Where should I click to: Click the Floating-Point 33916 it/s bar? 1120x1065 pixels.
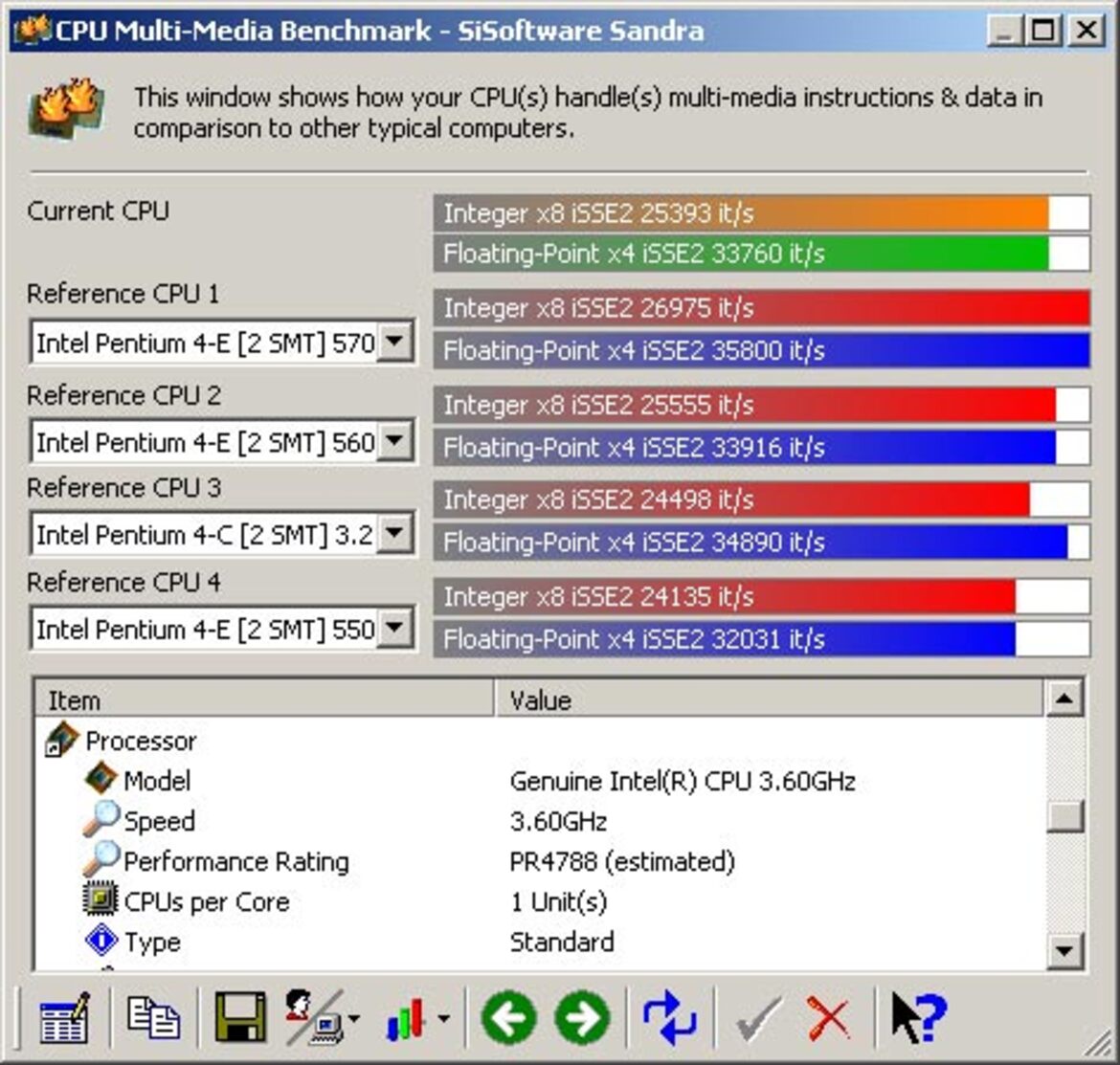(761, 448)
